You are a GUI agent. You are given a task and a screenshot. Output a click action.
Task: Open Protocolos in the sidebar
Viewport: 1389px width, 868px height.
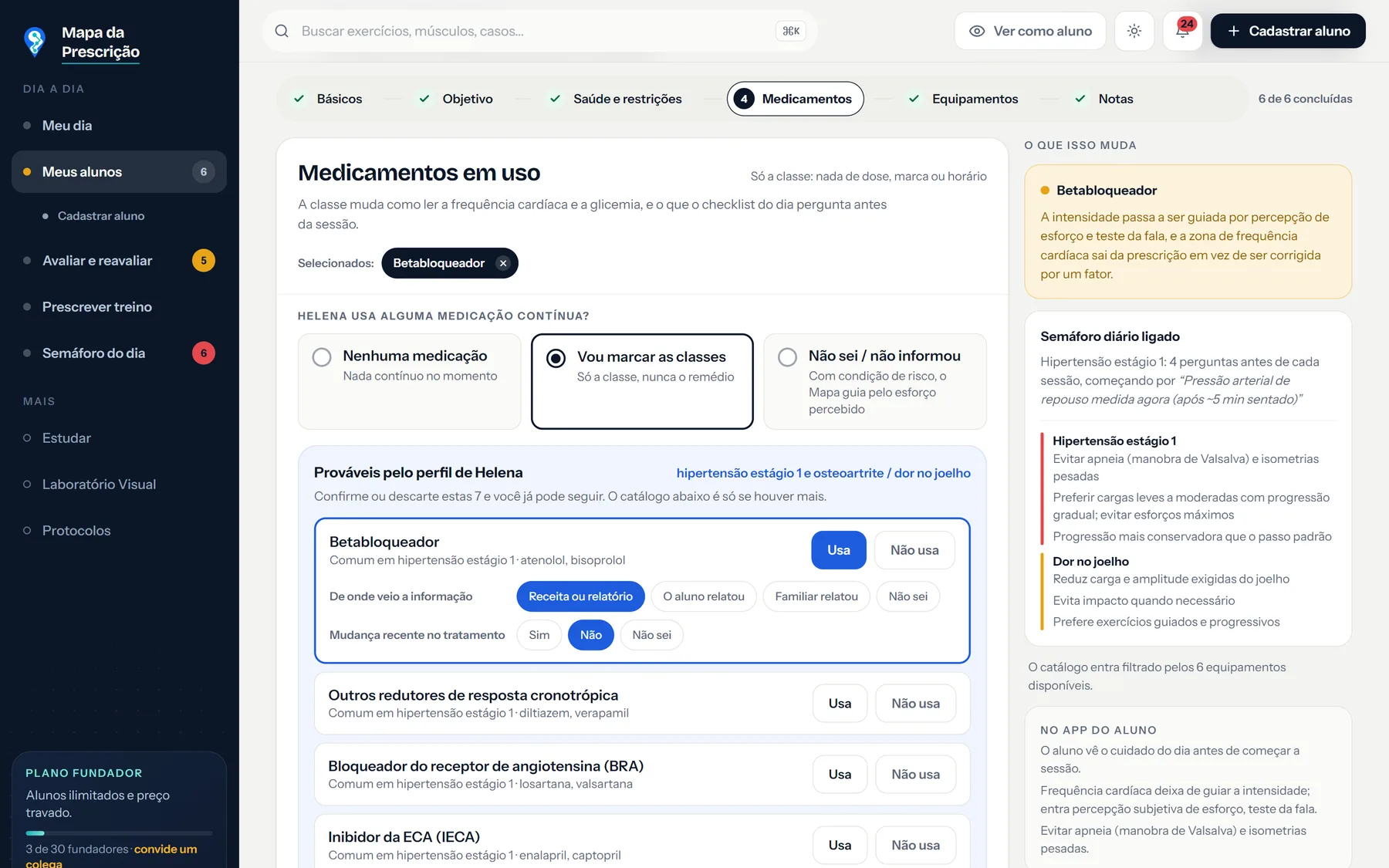pyautogui.click(x=119, y=531)
